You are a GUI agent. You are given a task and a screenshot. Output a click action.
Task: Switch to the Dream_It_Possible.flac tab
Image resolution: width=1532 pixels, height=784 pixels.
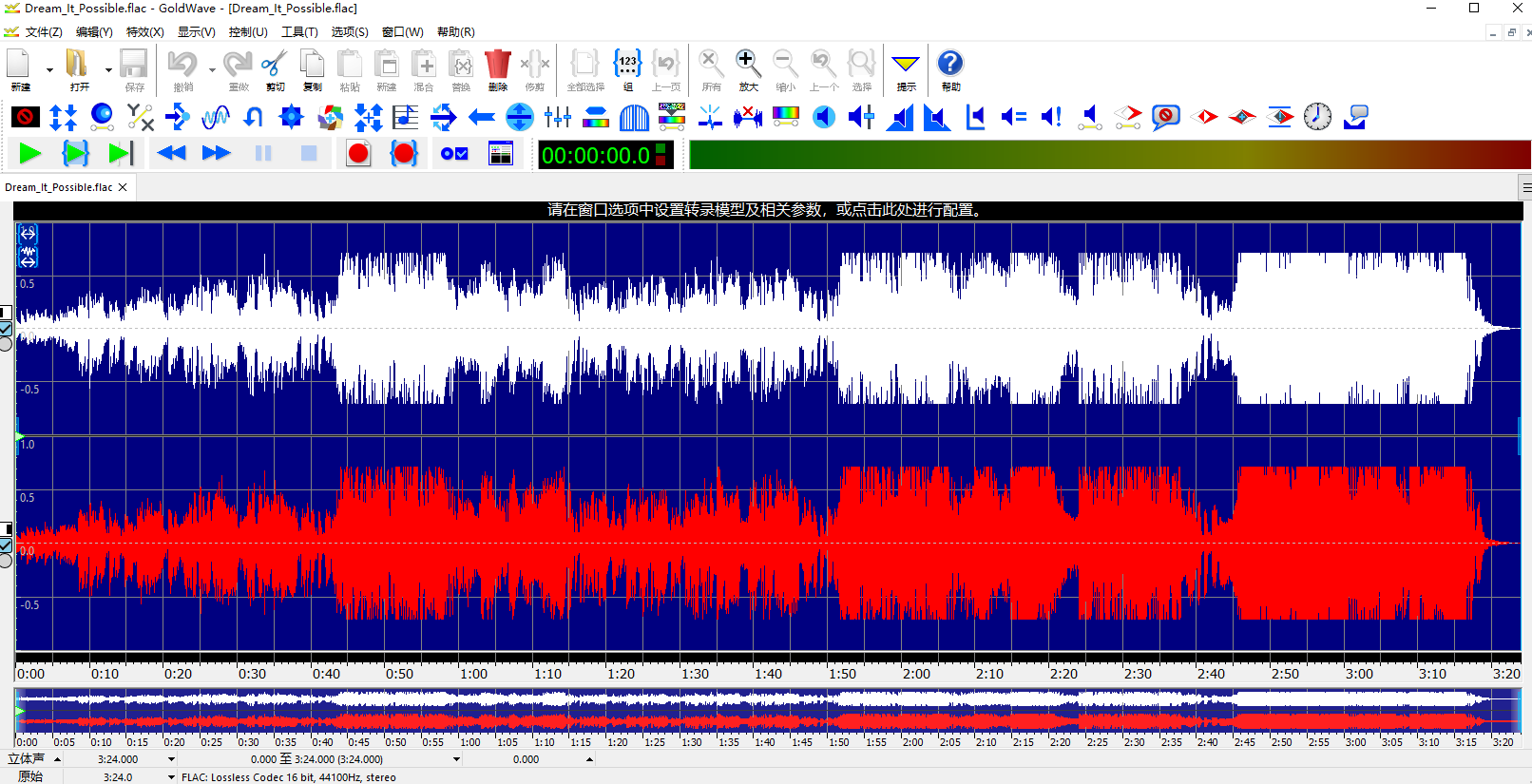pos(59,187)
